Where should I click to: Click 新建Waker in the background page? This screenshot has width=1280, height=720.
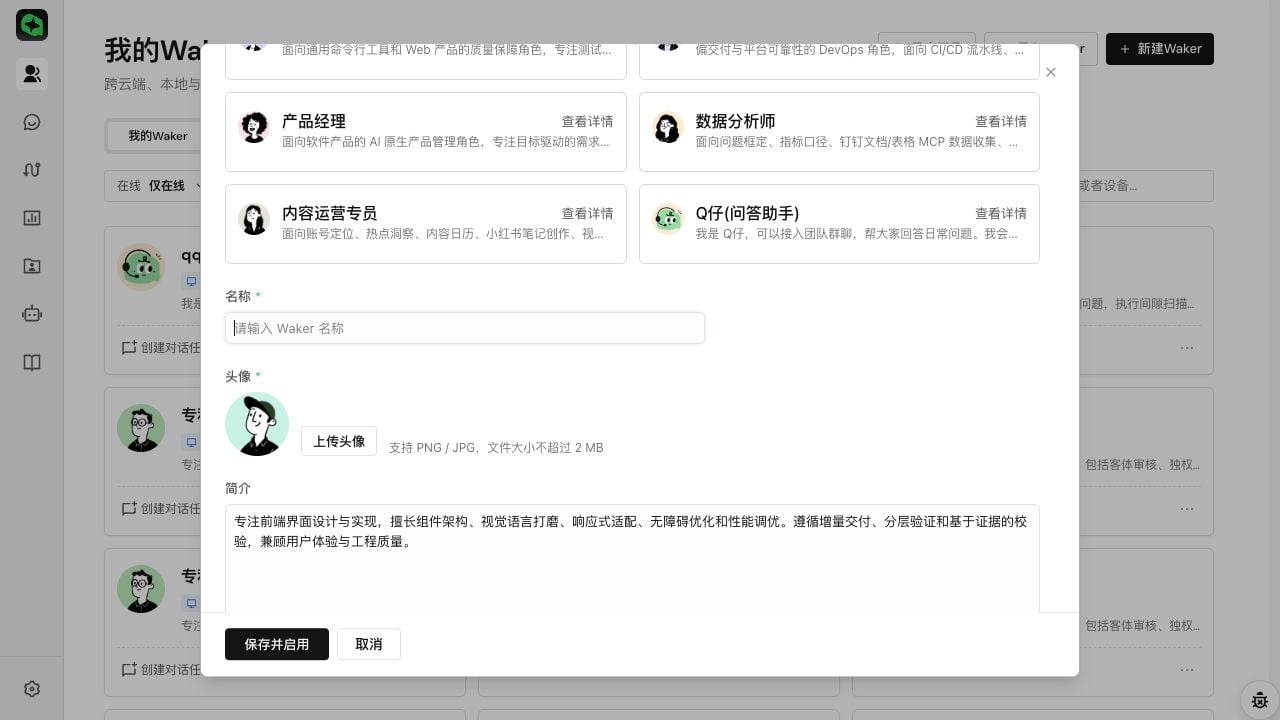[1160, 49]
